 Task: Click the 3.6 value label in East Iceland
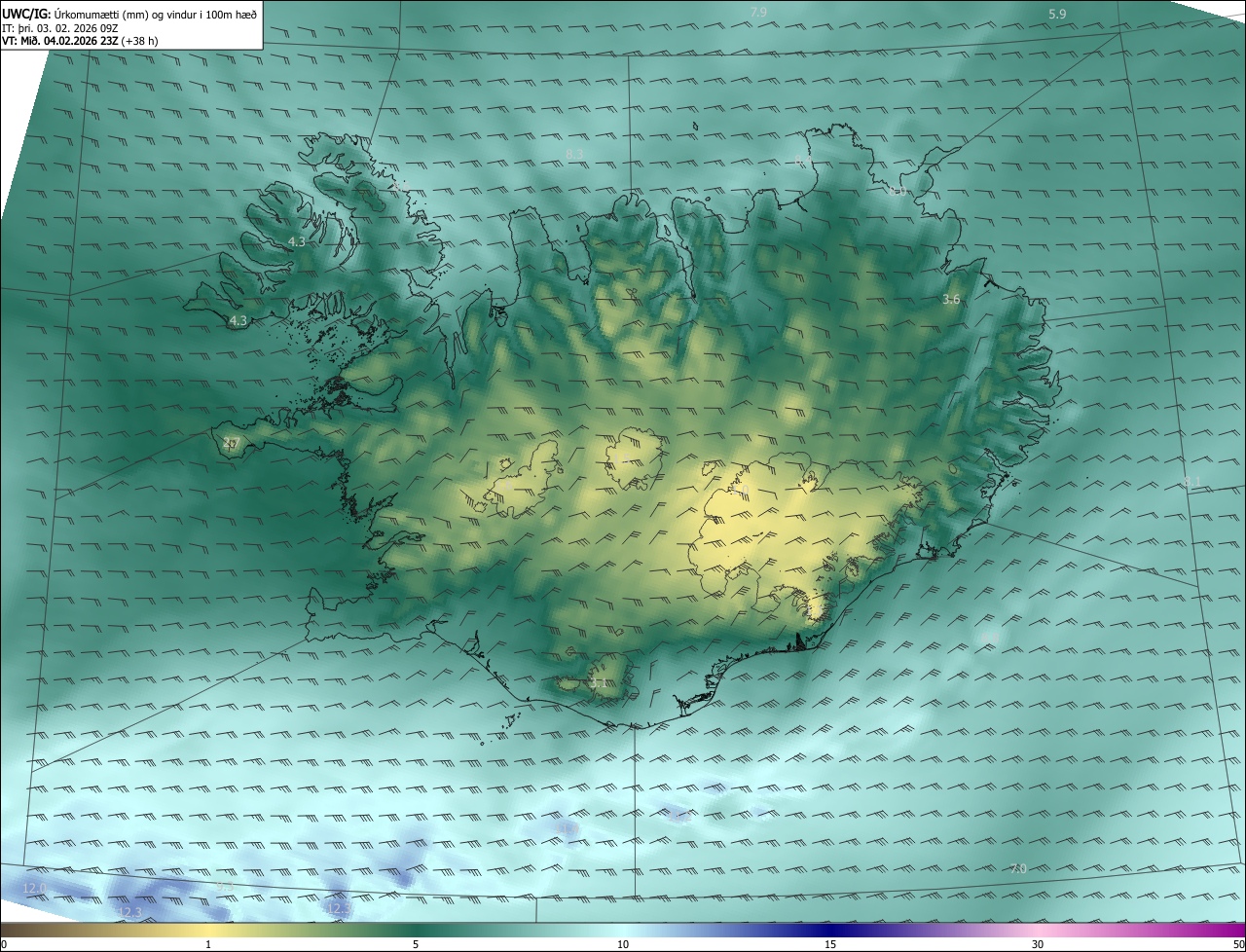point(951,300)
